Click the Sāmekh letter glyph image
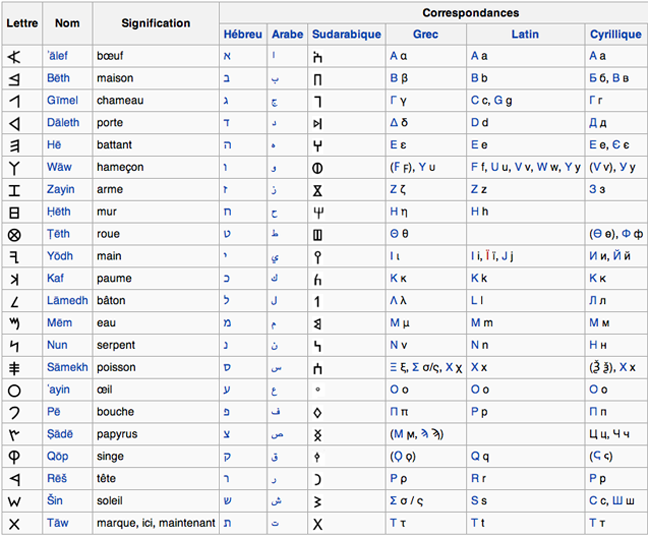 14,367
